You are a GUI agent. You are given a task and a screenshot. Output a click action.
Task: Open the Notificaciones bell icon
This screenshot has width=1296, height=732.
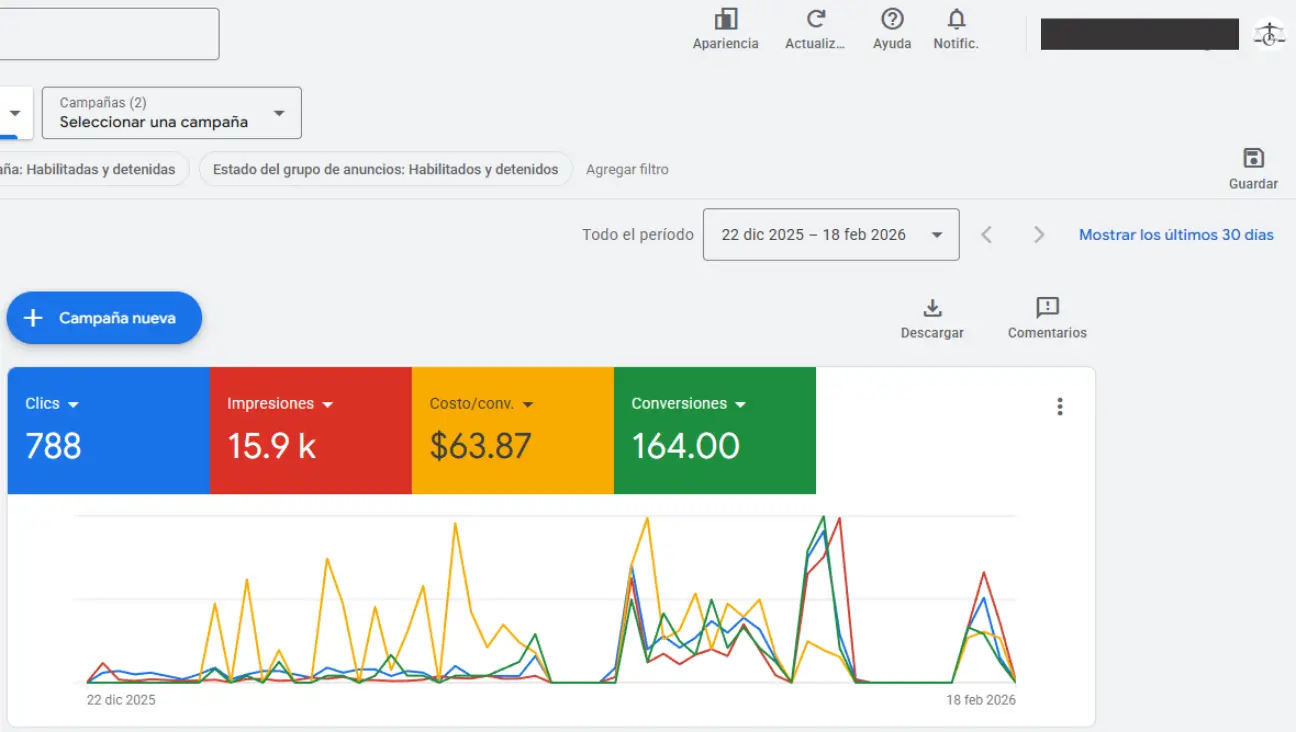tap(956, 20)
